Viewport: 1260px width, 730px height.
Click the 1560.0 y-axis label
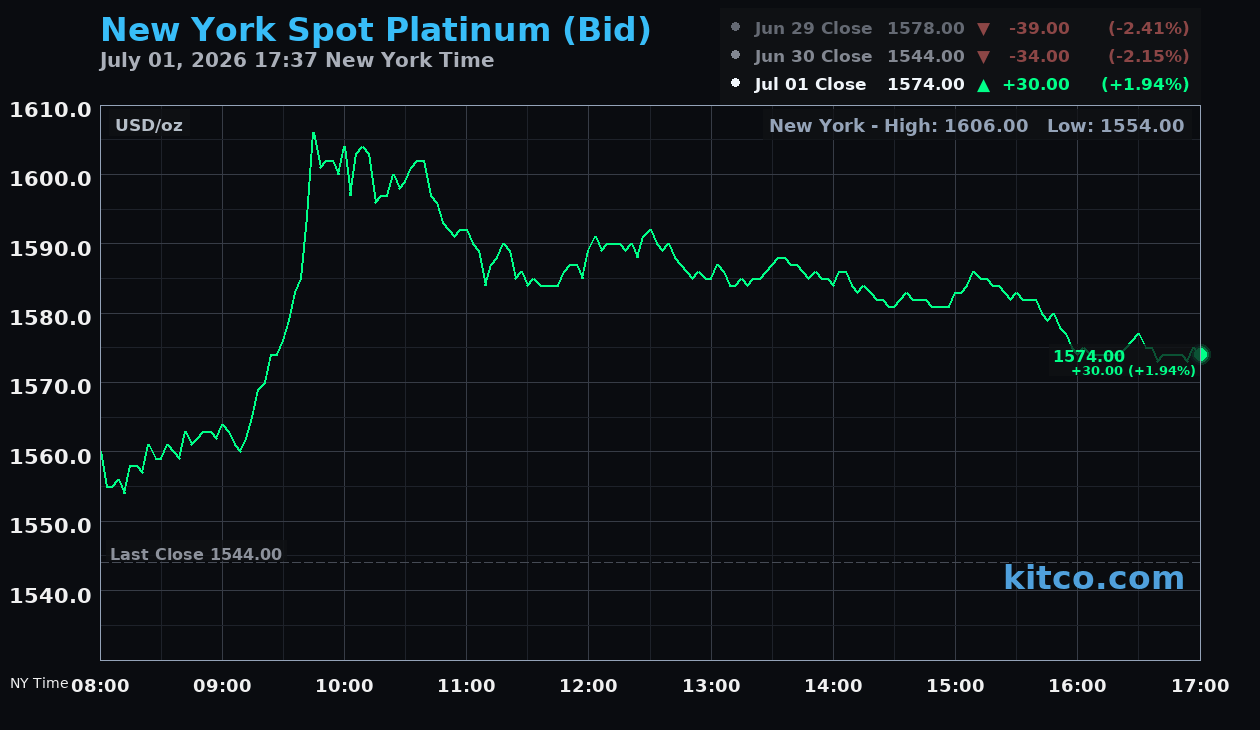[x=51, y=456]
